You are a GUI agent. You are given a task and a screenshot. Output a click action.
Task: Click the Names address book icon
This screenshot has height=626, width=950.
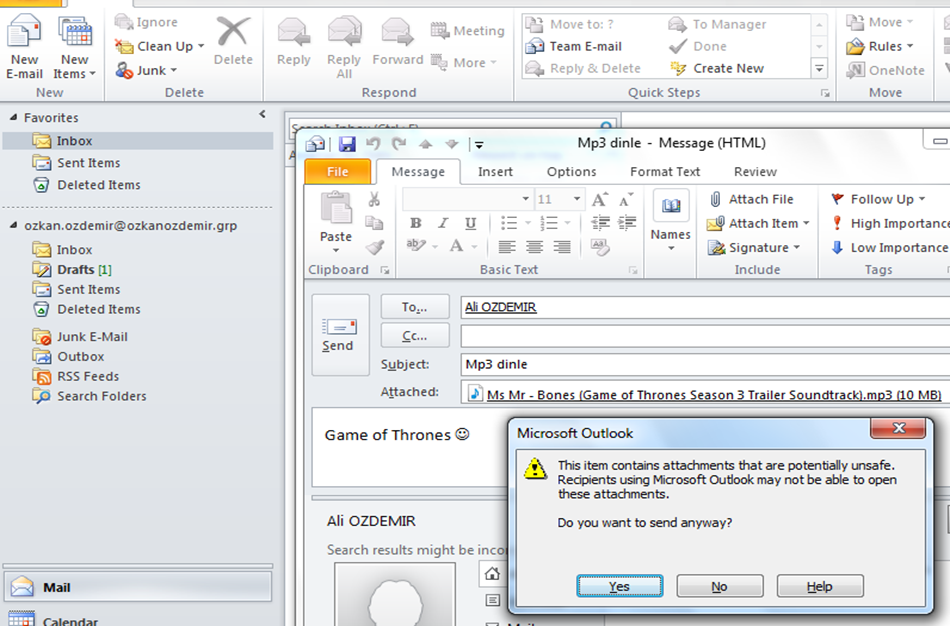tap(671, 207)
